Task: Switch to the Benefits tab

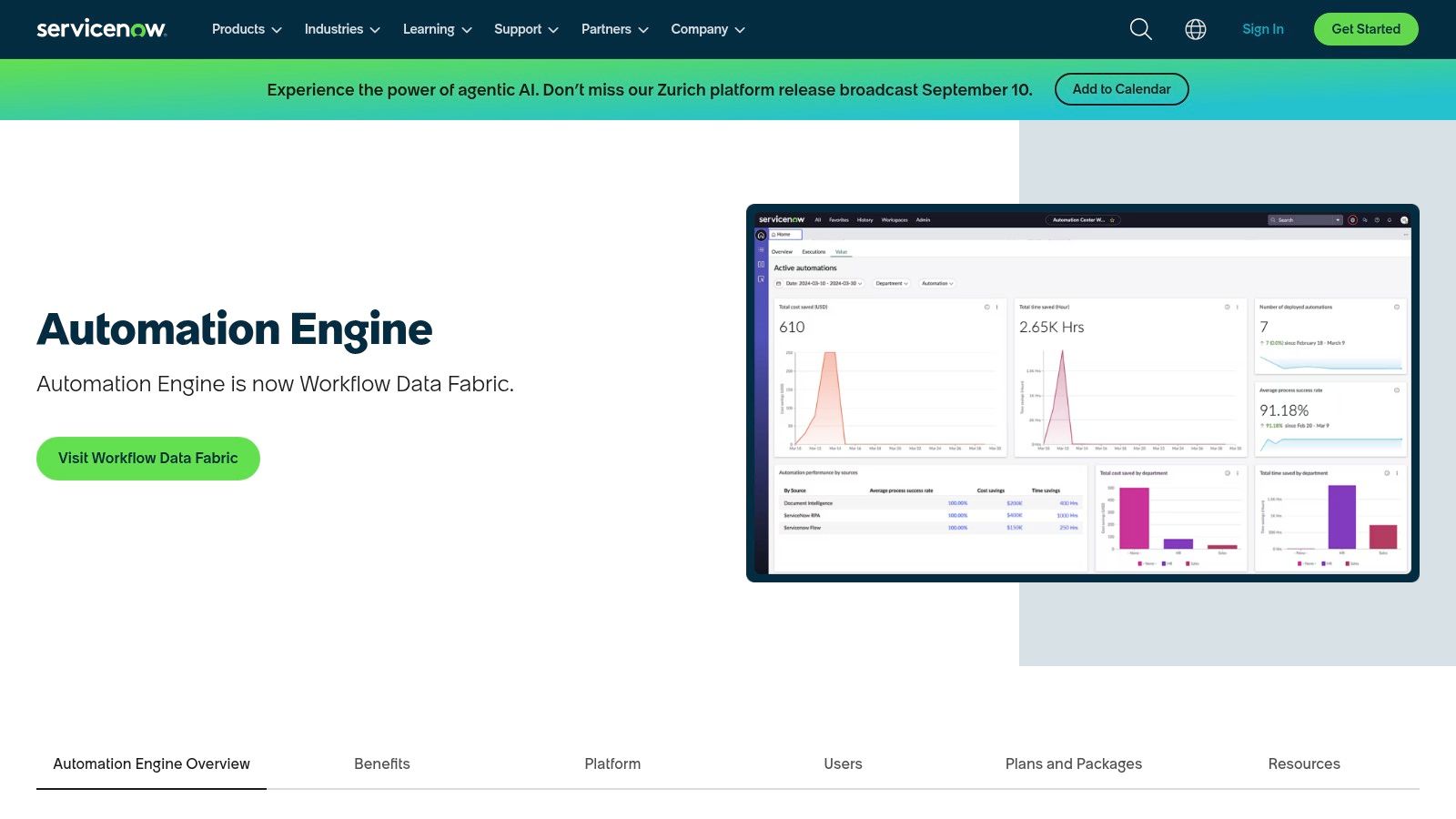Action: click(x=382, y=764)
